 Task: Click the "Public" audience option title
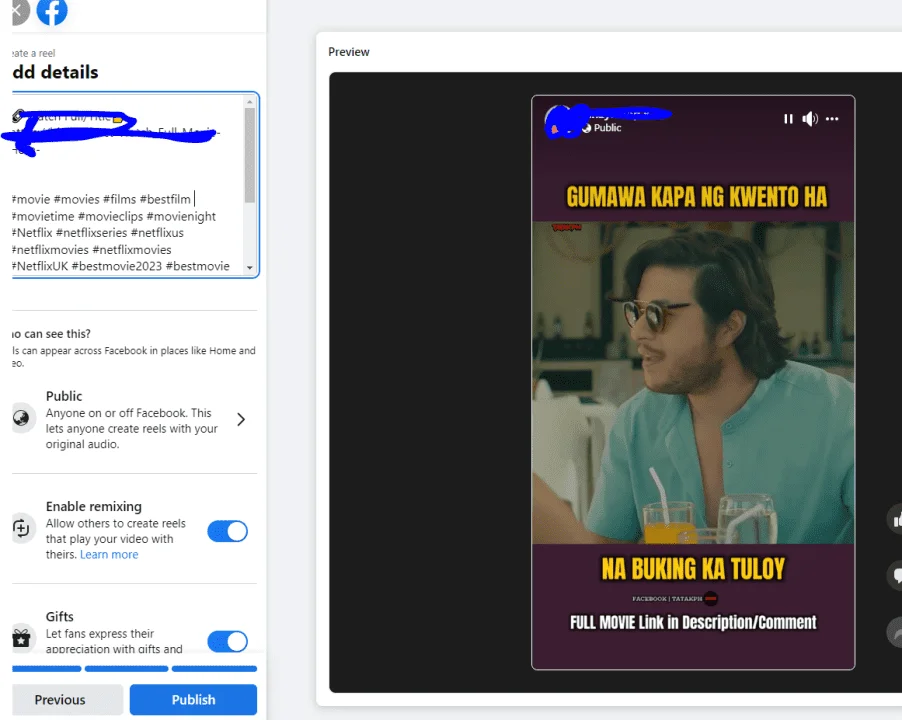coord(64,396)
